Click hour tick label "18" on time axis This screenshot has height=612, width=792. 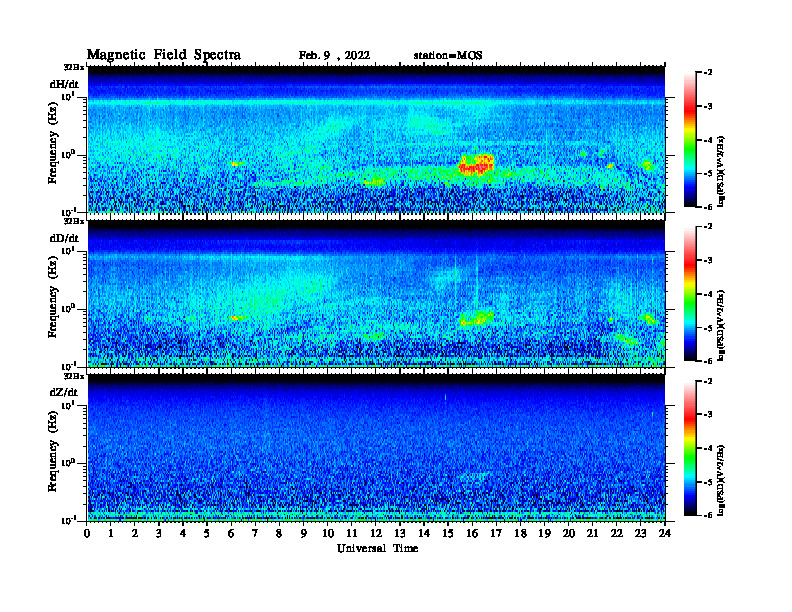(x=520, y=534)
